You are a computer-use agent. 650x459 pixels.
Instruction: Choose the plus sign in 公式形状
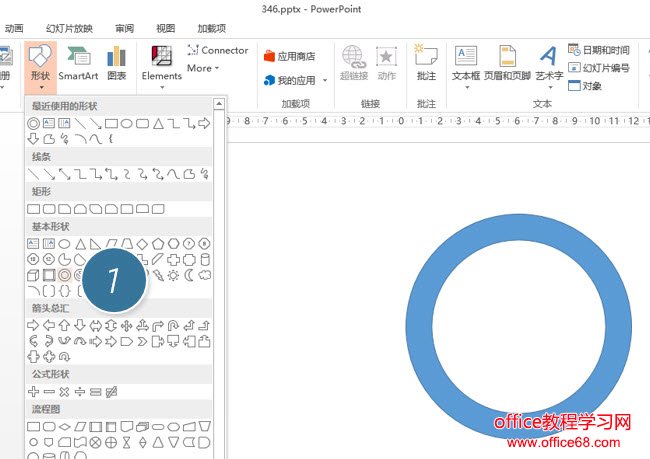click(x=33, y=391)
